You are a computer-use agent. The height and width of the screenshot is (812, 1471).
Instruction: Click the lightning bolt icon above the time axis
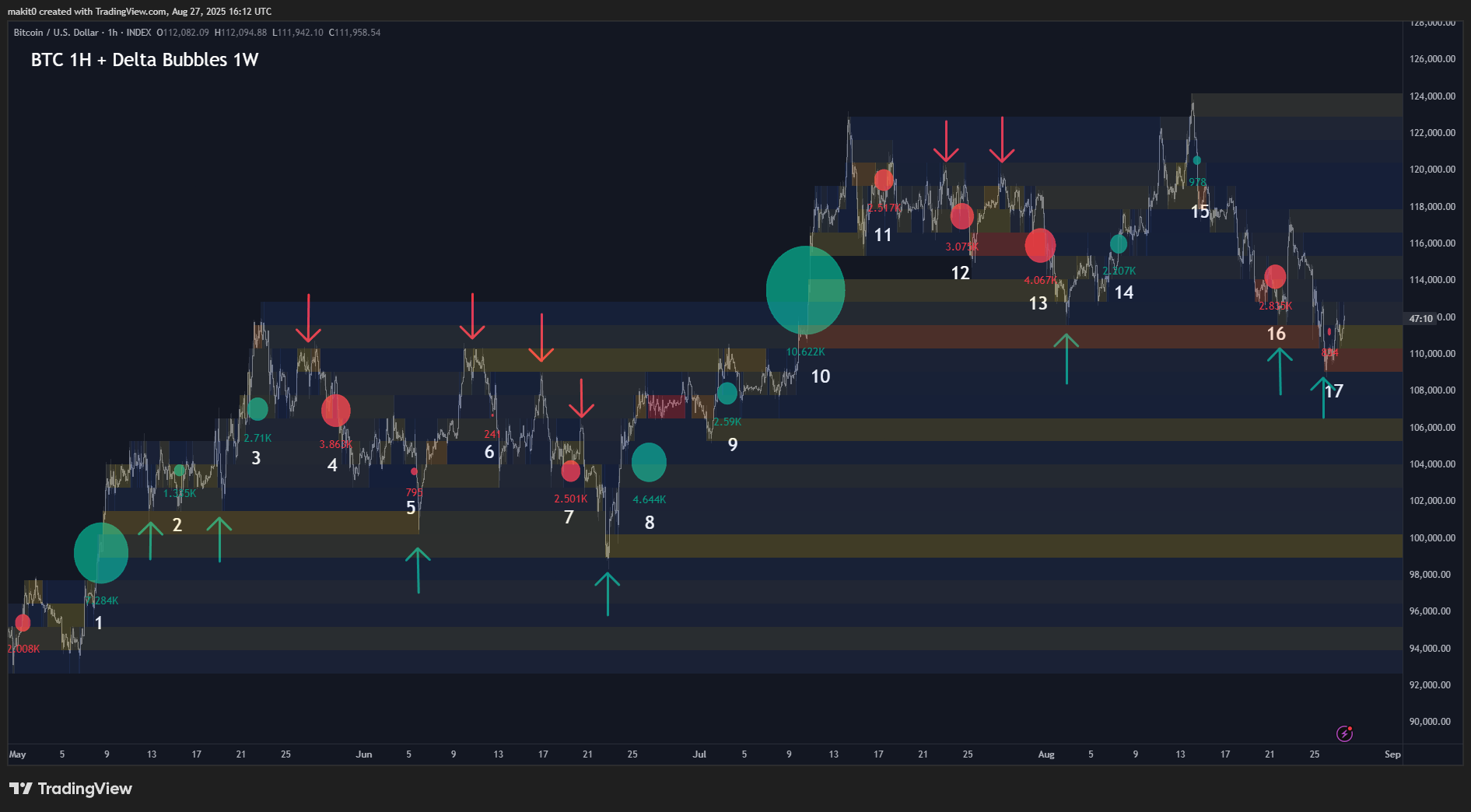[1344, 733]
